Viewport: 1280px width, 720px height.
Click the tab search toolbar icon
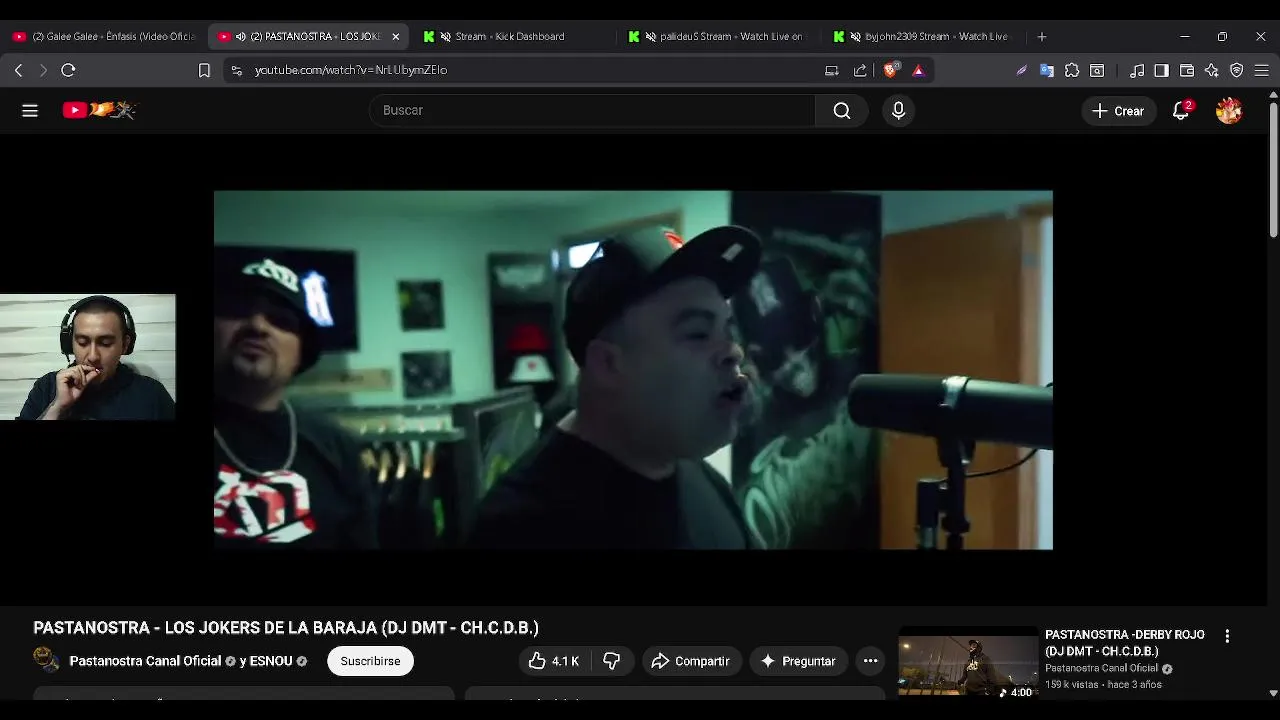pos(1097,70)
